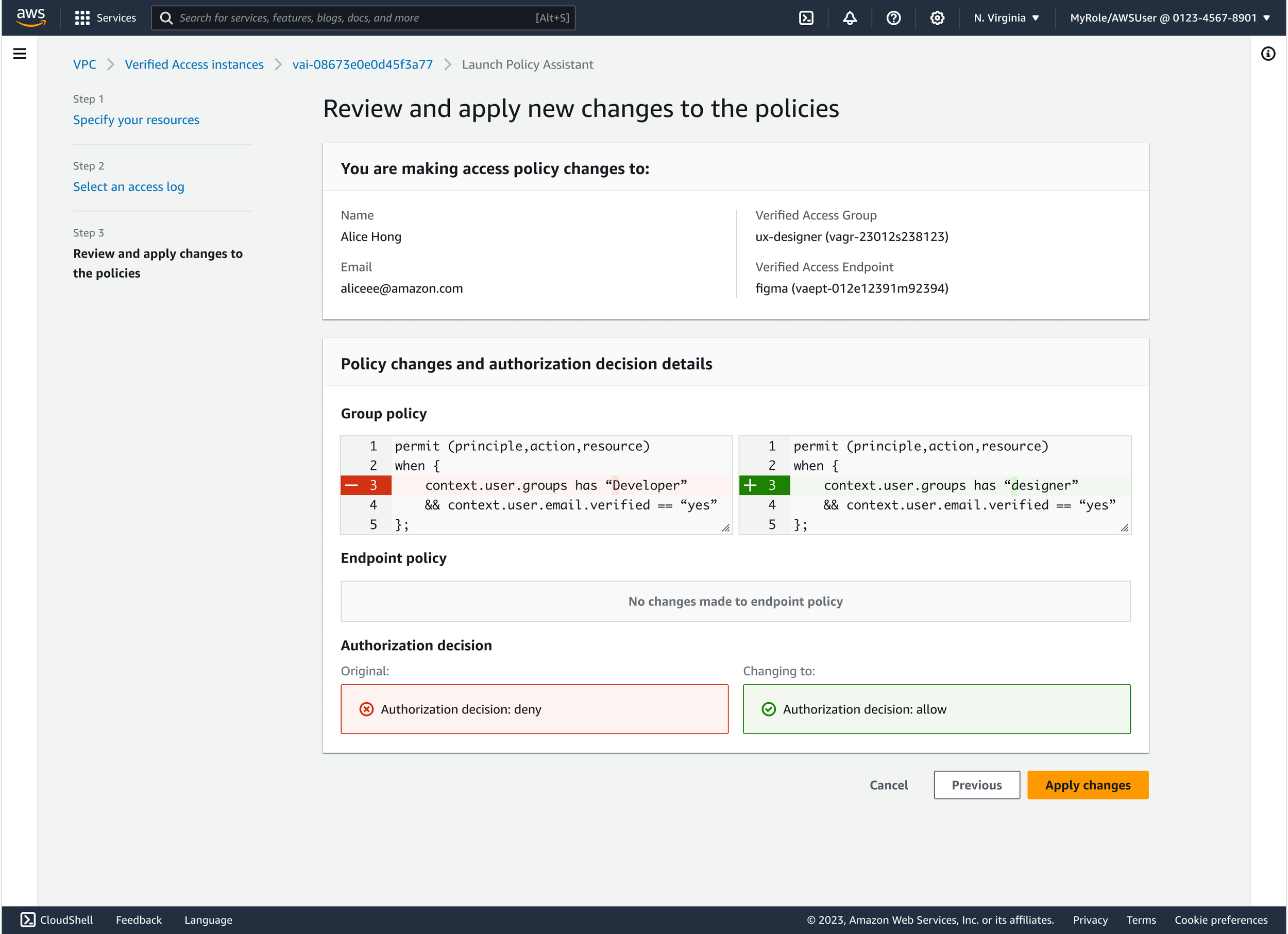Expand the MyRole/AWSUser account dropdown
This screenshot has width=1288, height=934.
click(x=1170, y=18)
